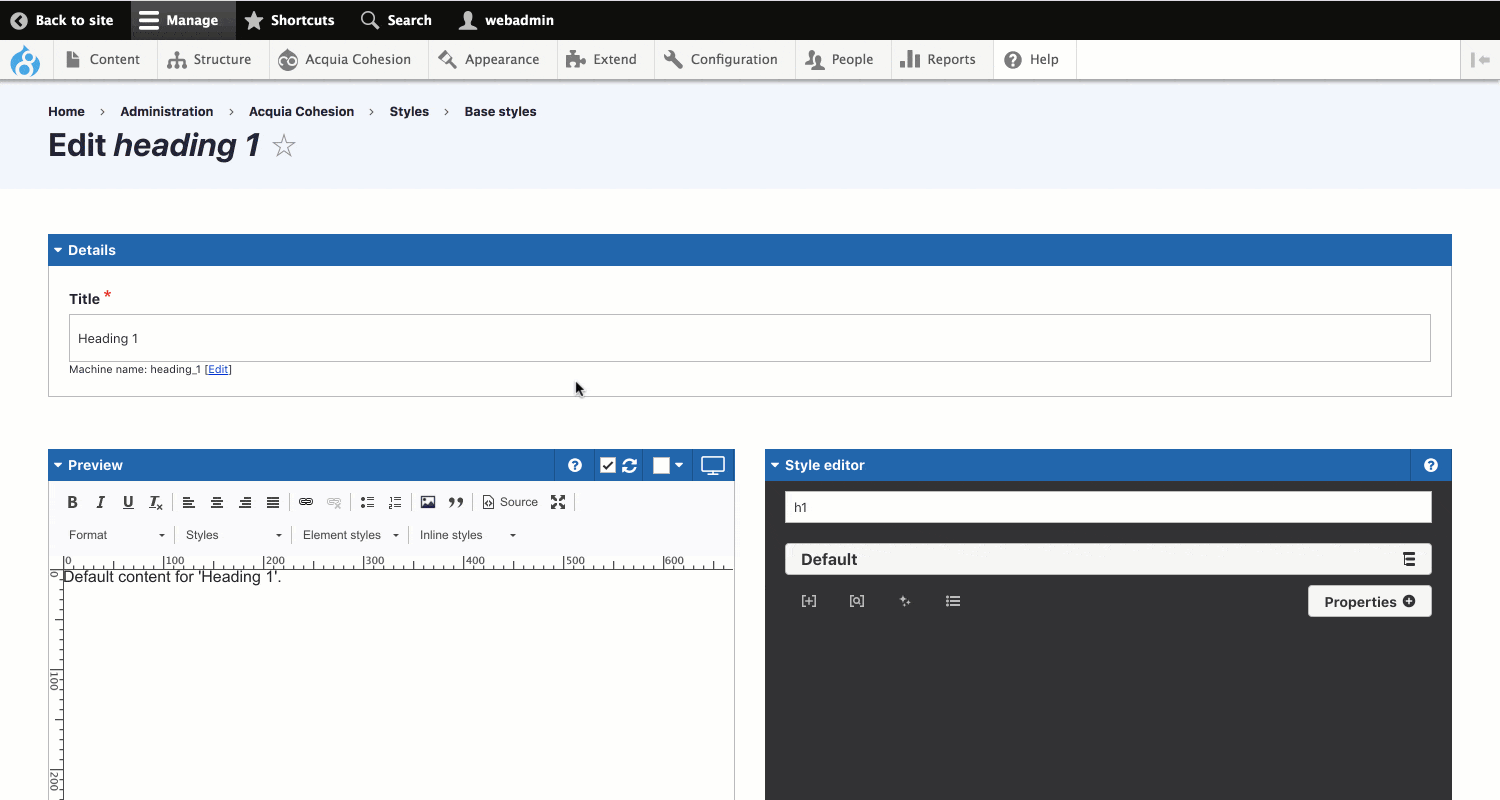Insert a bulleted list
The width and height of the screenshot is (1500, 800).
(367, 502)
